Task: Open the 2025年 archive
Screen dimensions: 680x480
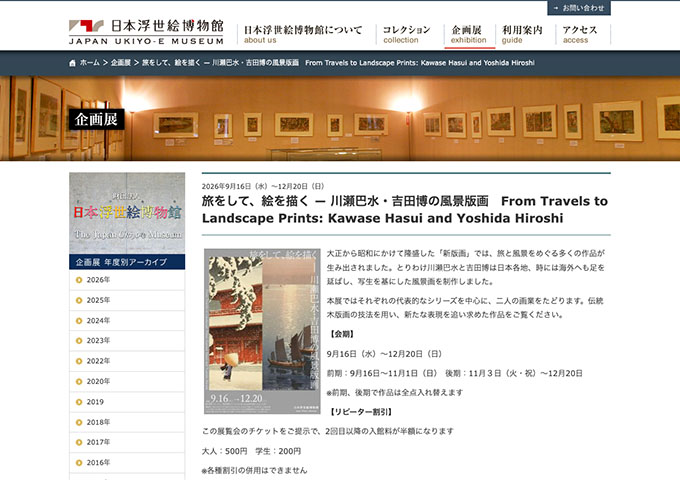Action: [x=127, y=300]
